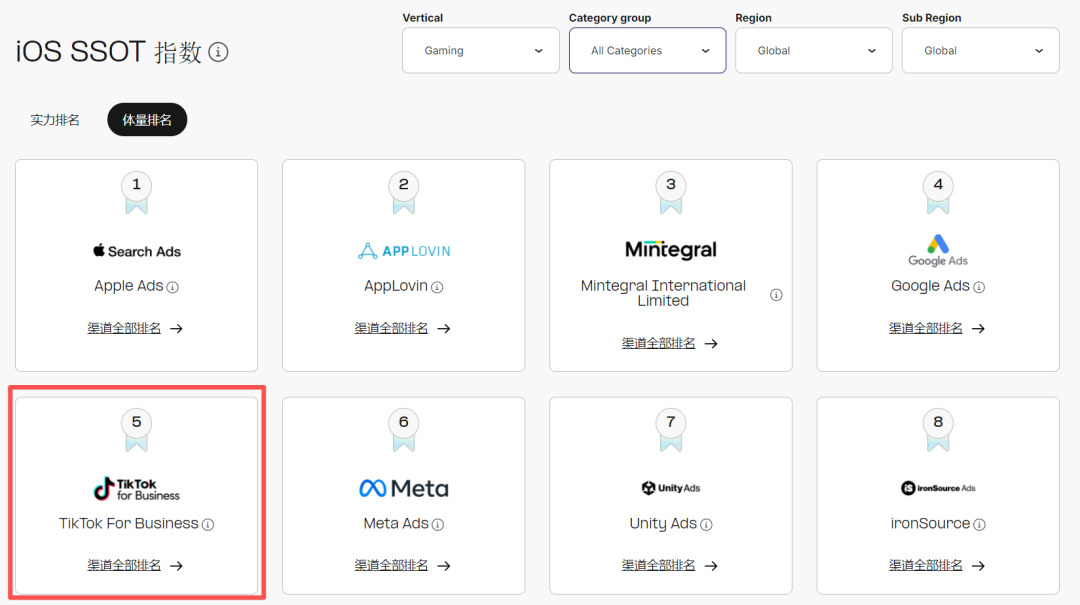Viewport: 1080px width, 605px height.
Task: Click Mintegral International Limited text
Action: pos(663,293)
